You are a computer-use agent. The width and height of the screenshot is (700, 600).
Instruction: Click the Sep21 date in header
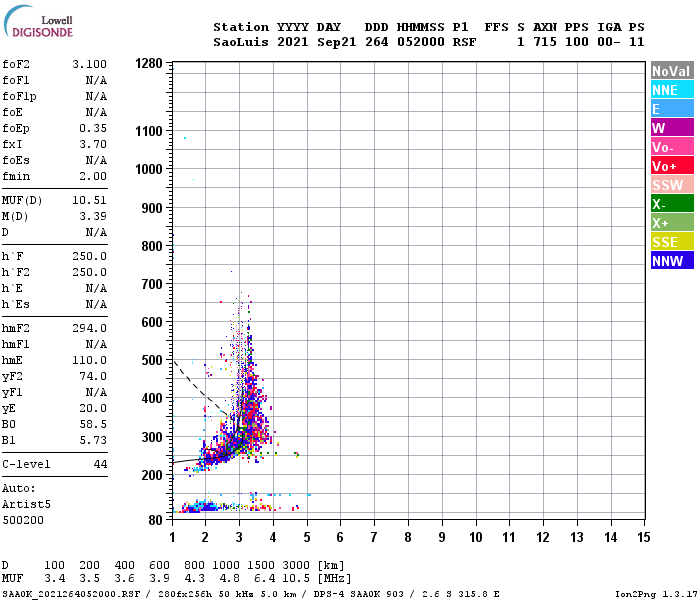coord(337,42)
